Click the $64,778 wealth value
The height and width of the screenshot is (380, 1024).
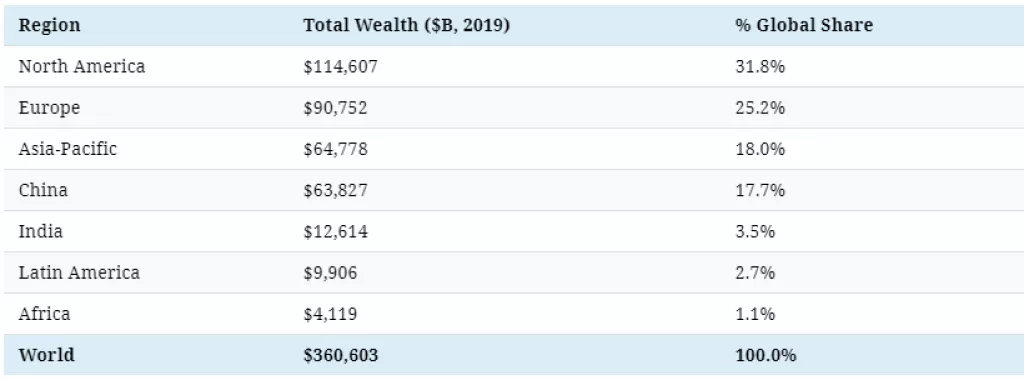335,150
